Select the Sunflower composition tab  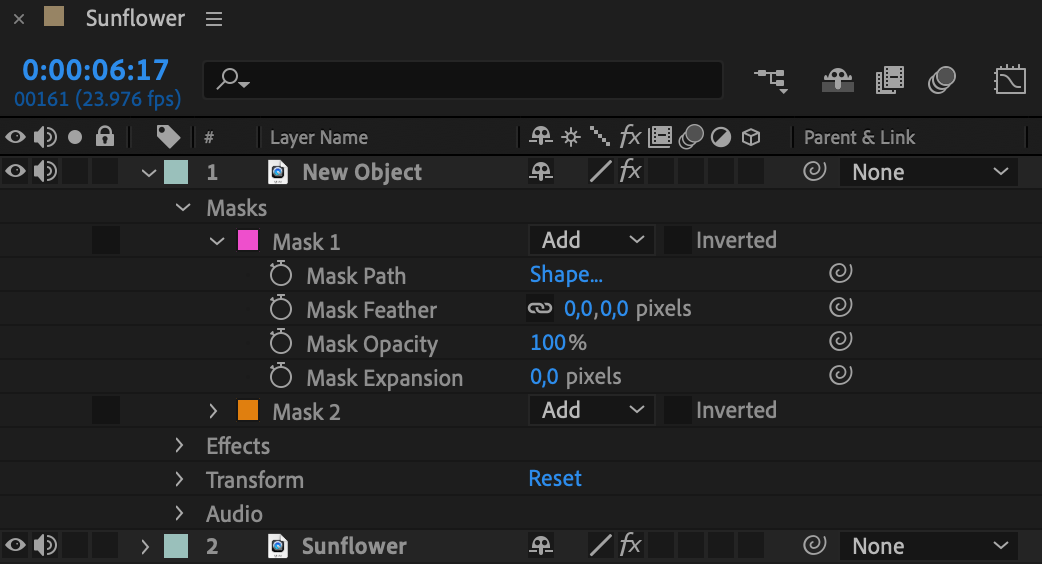[135, 19]
